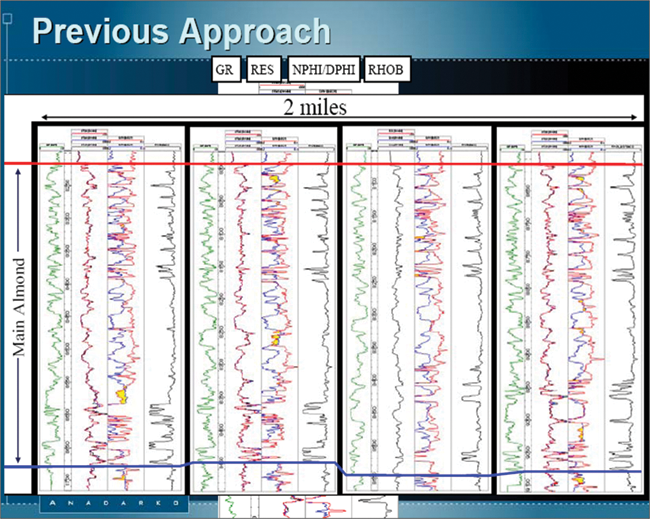
Task: Click the Previous Approach slide title
Action: point(181,31)
